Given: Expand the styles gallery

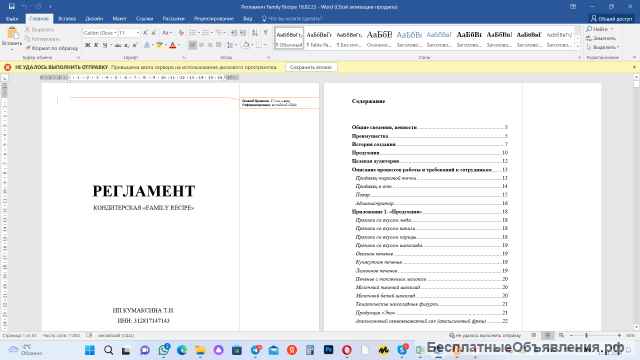Looking at the screenshot, I should (x=578, y=46).
